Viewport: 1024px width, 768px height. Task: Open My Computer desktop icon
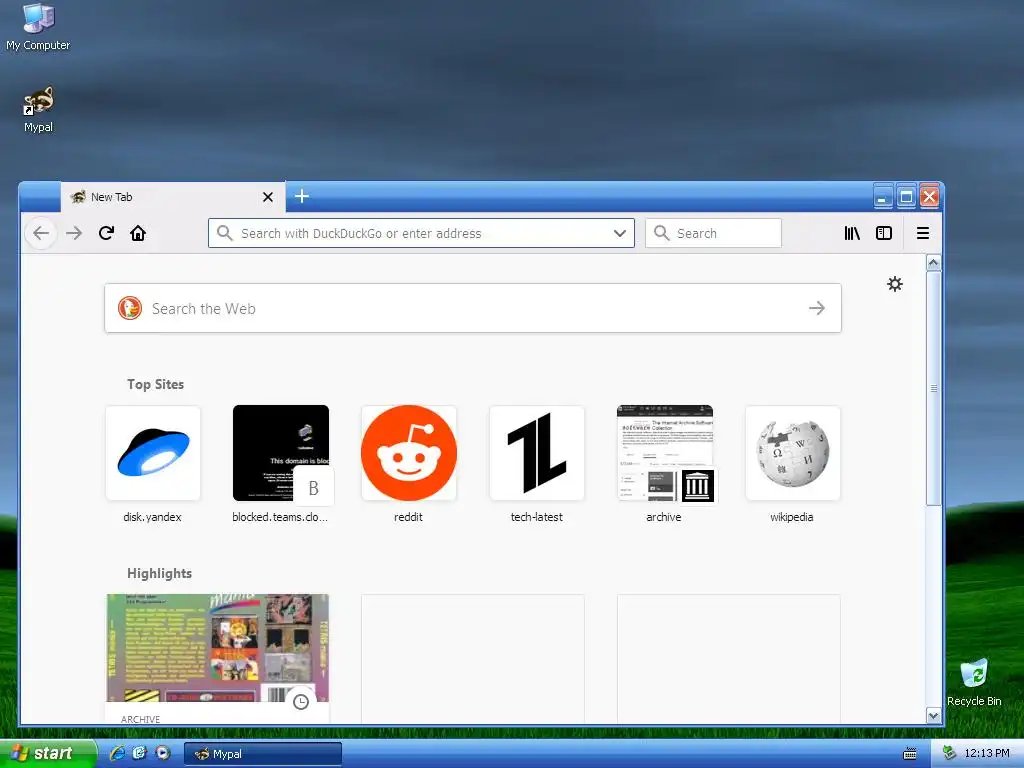(38, 27)
